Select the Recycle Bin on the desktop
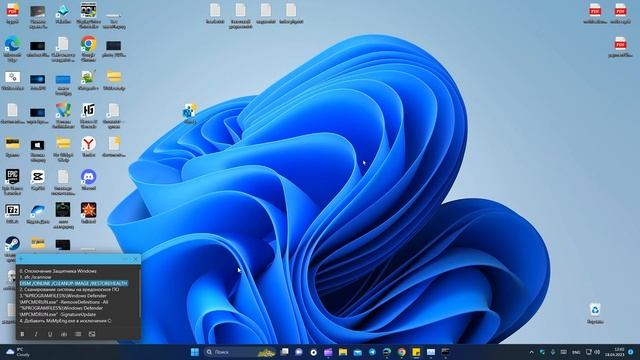640x360 pixels. click(x=595, y=313)
